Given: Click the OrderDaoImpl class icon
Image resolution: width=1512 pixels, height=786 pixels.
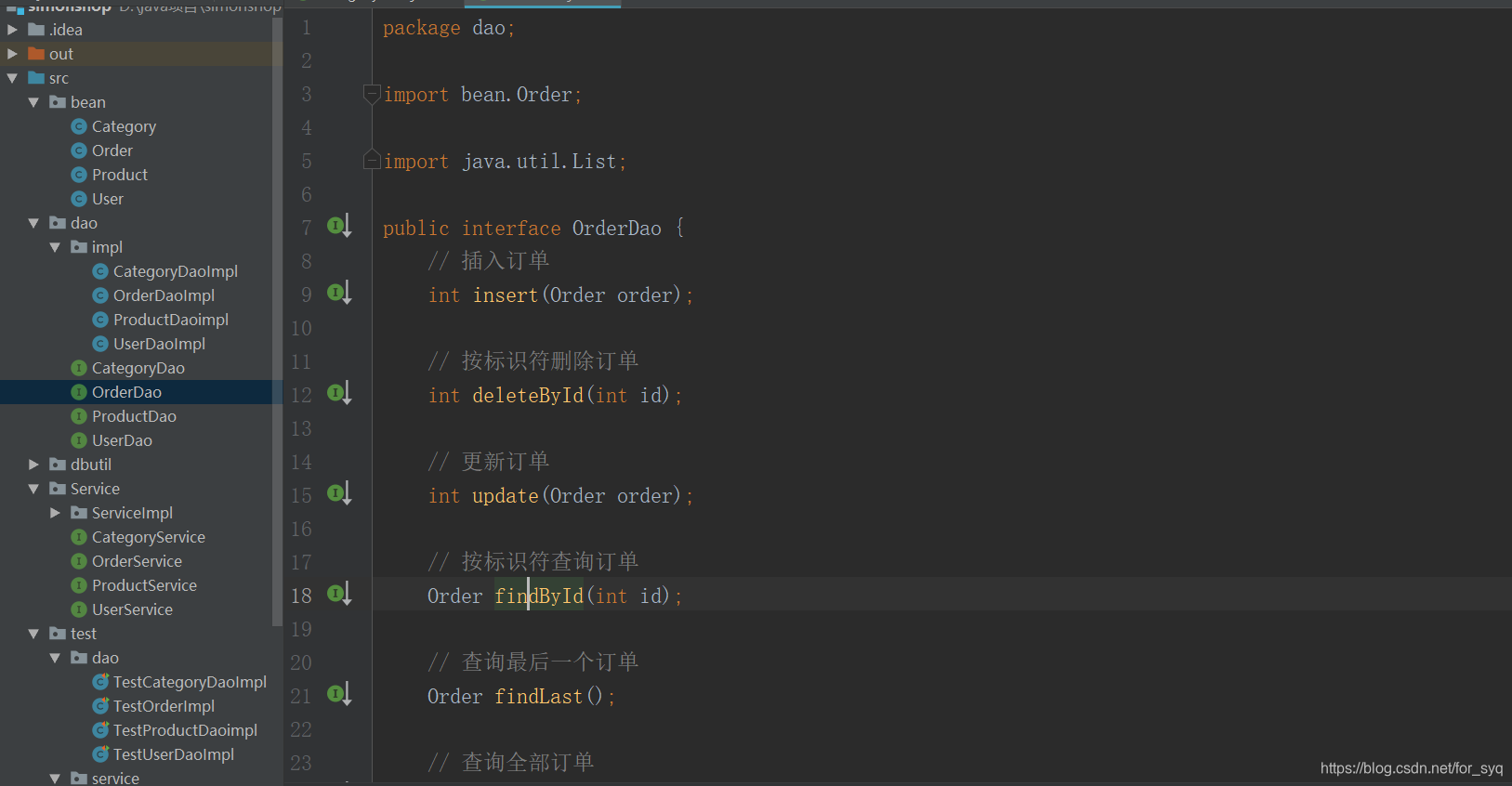Looking at the screenshot, I should (100, 295).
